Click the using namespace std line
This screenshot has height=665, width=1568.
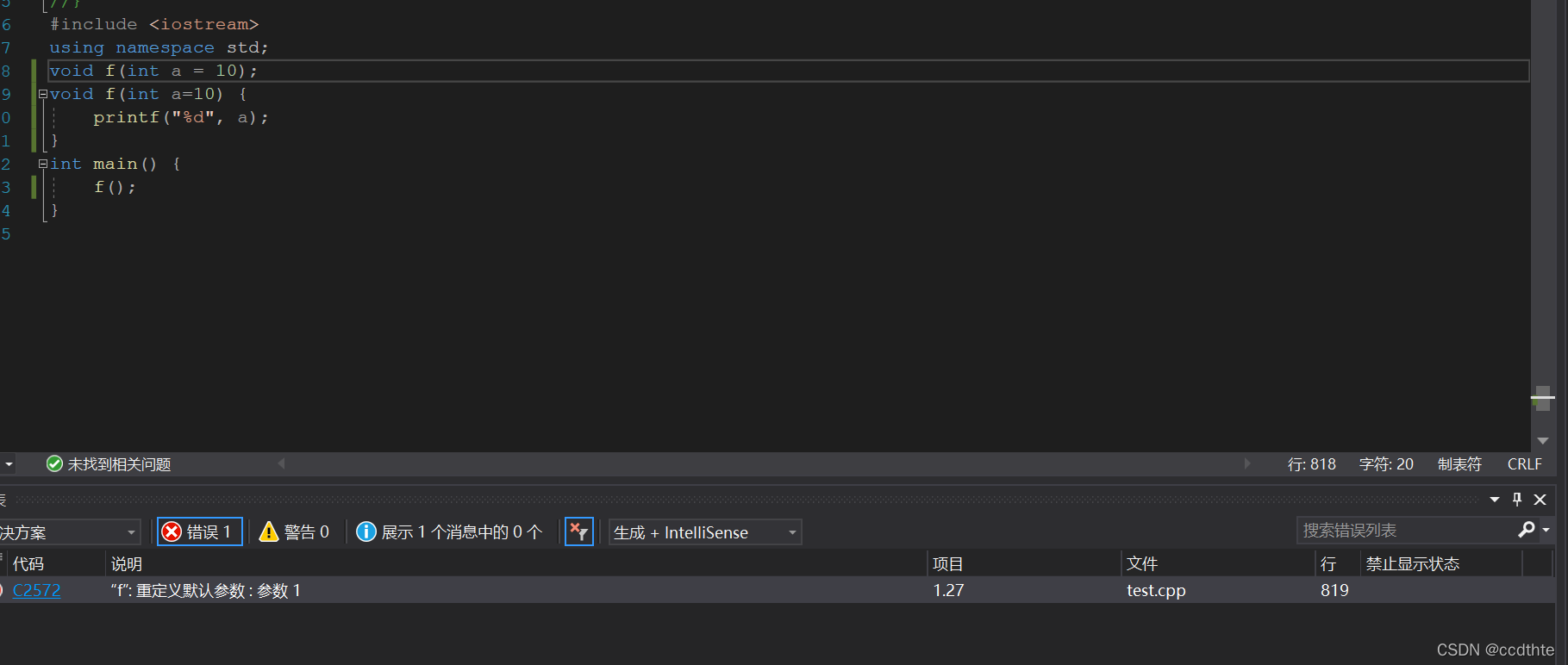[x=159, y=47]
